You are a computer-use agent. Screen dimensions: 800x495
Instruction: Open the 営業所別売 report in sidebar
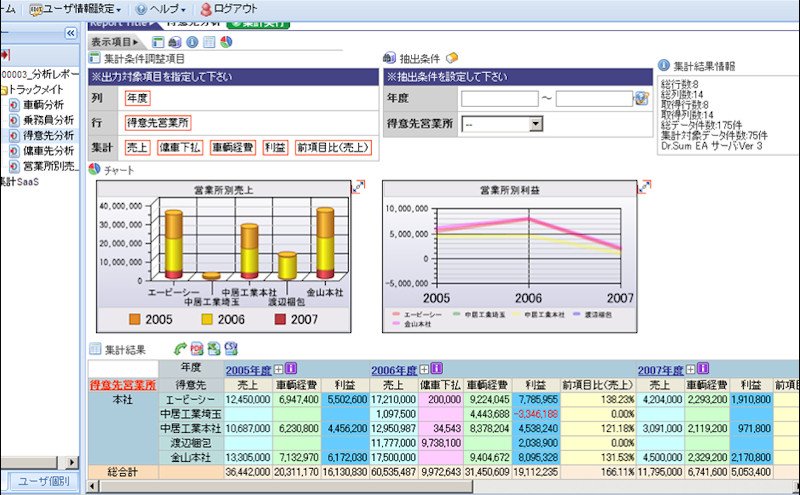pyautogui.click(x=51, y=166)
